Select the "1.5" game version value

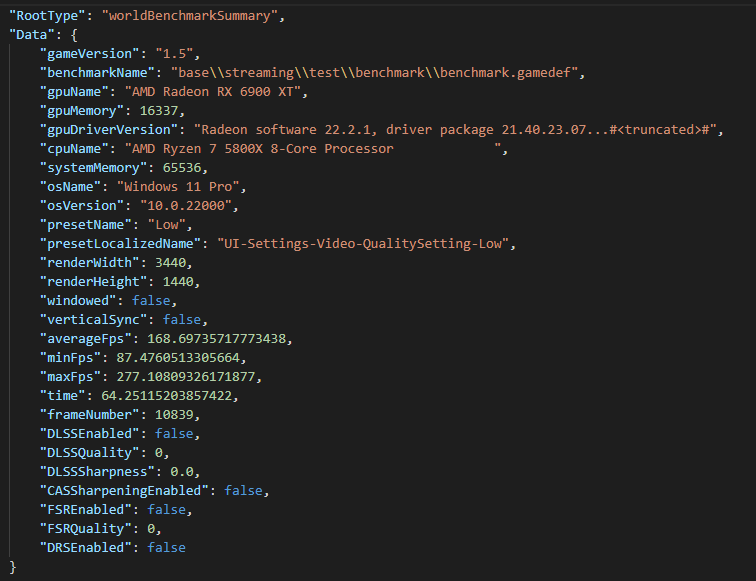tap(175, 54)
